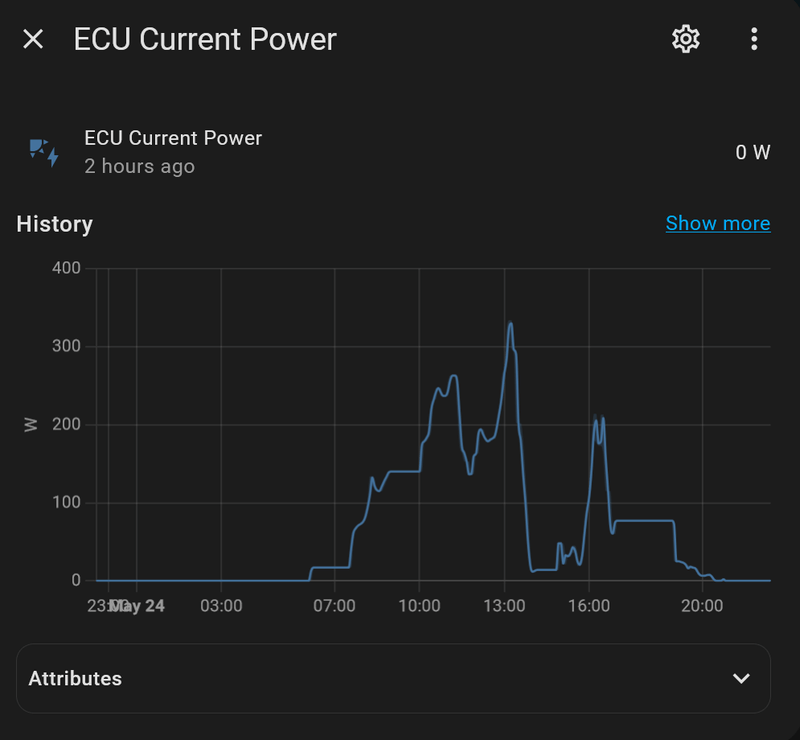Click the 400 label on power axis

[67, 268]
